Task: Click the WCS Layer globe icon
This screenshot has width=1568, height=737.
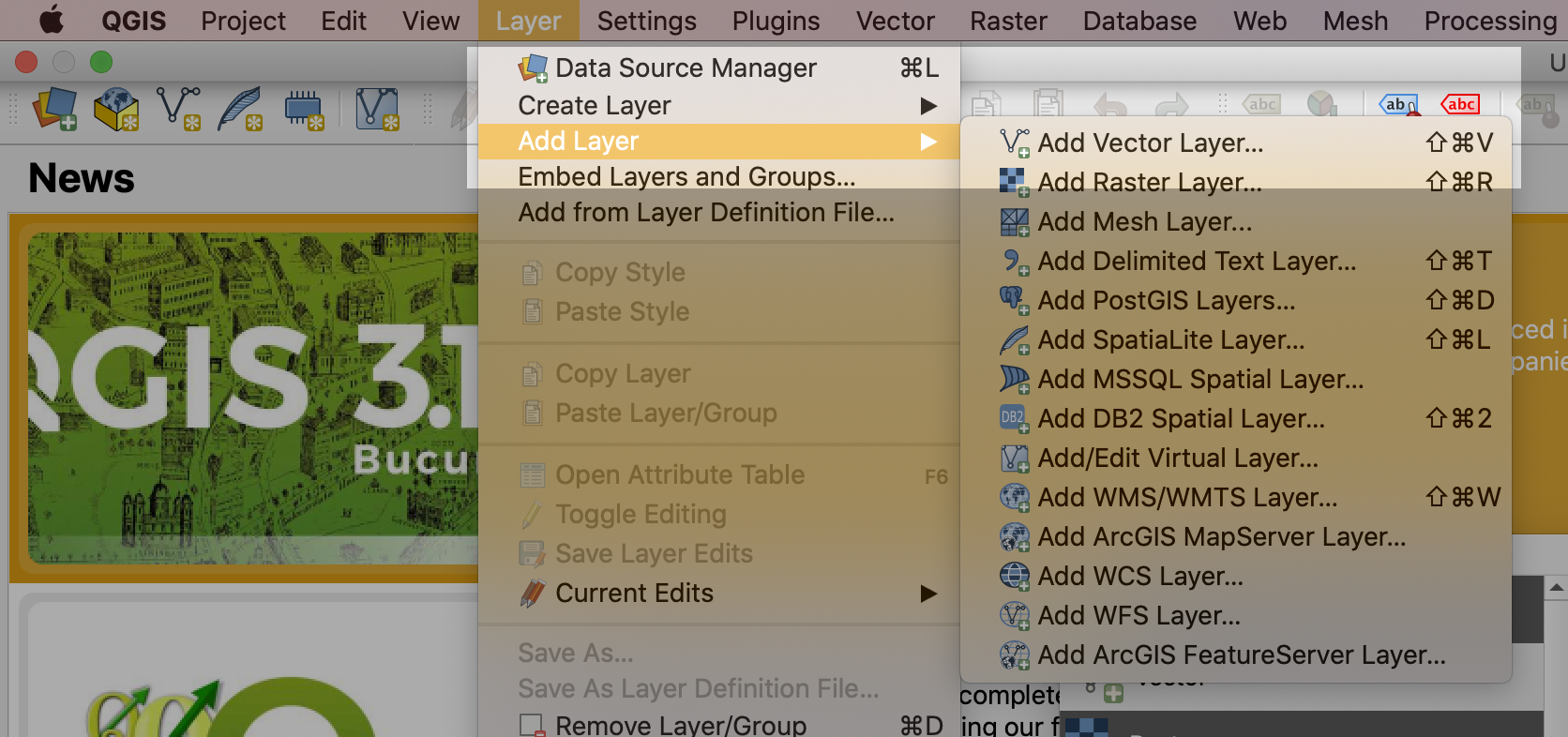Action: [1015, 577]
